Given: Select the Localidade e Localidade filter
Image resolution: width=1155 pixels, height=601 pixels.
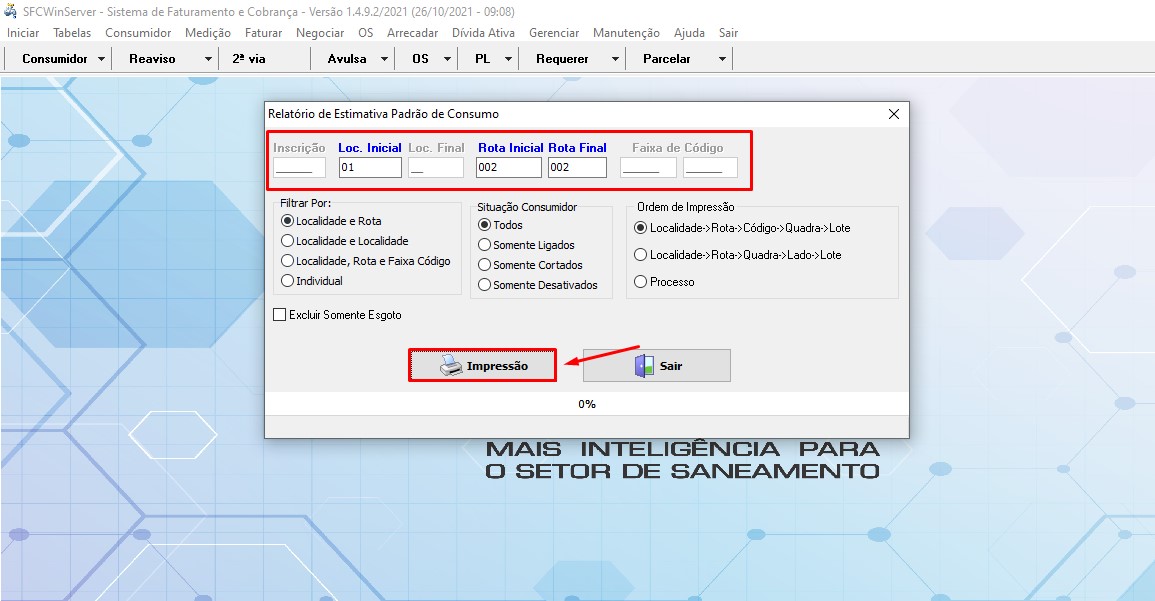Looking at the screenshot, I should (x=288, y=241).
